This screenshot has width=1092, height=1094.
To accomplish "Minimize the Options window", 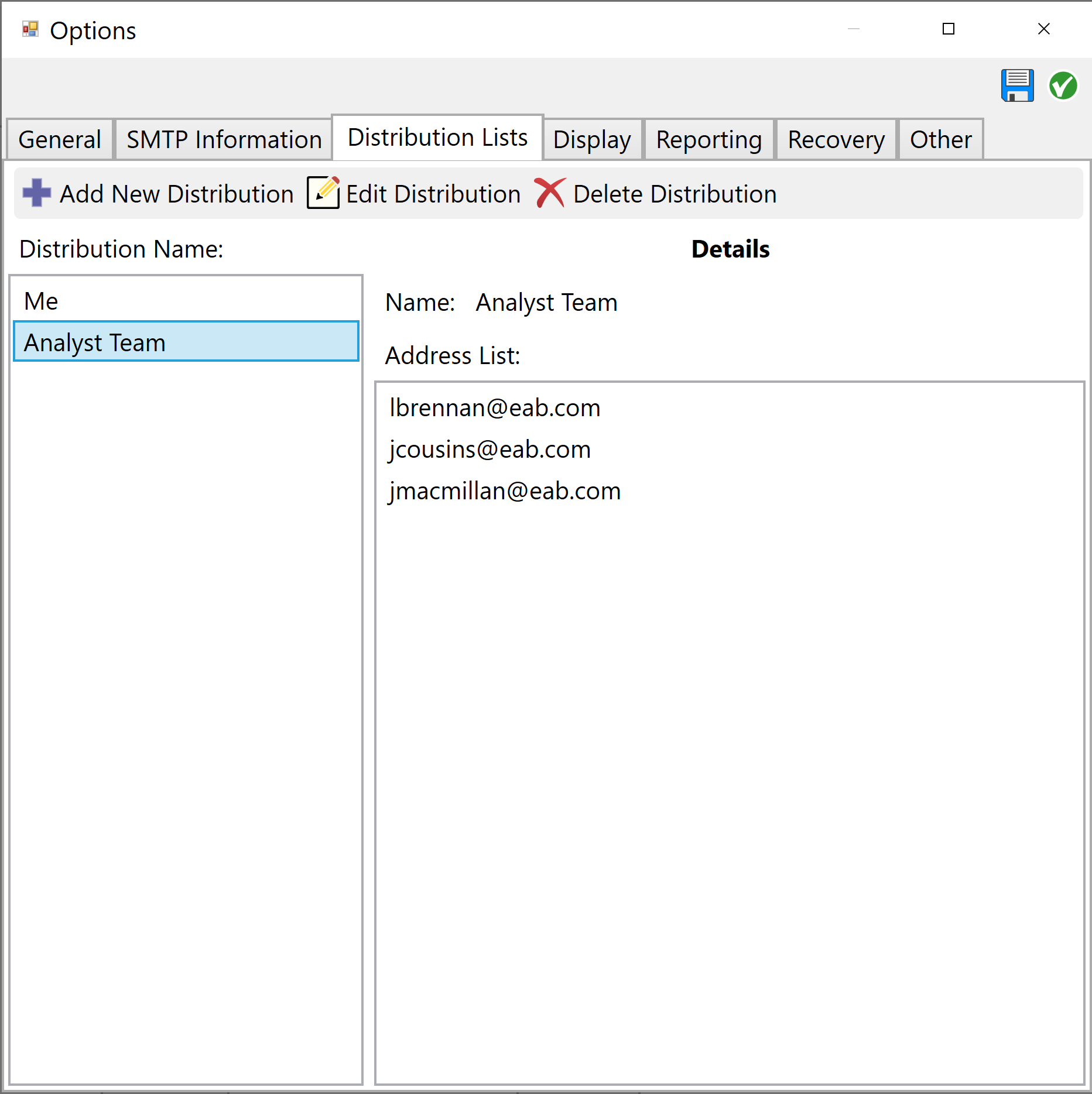I will [854, 29].
